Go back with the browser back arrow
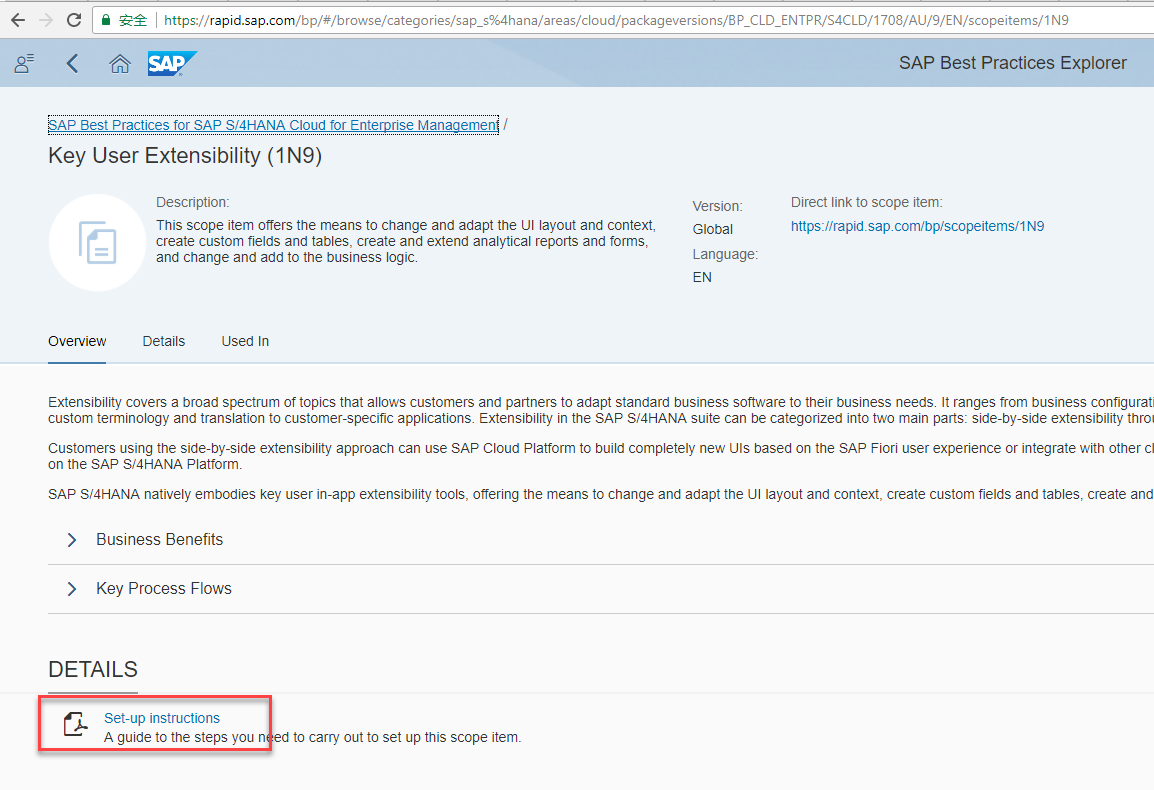 click(x=18, y=20)
